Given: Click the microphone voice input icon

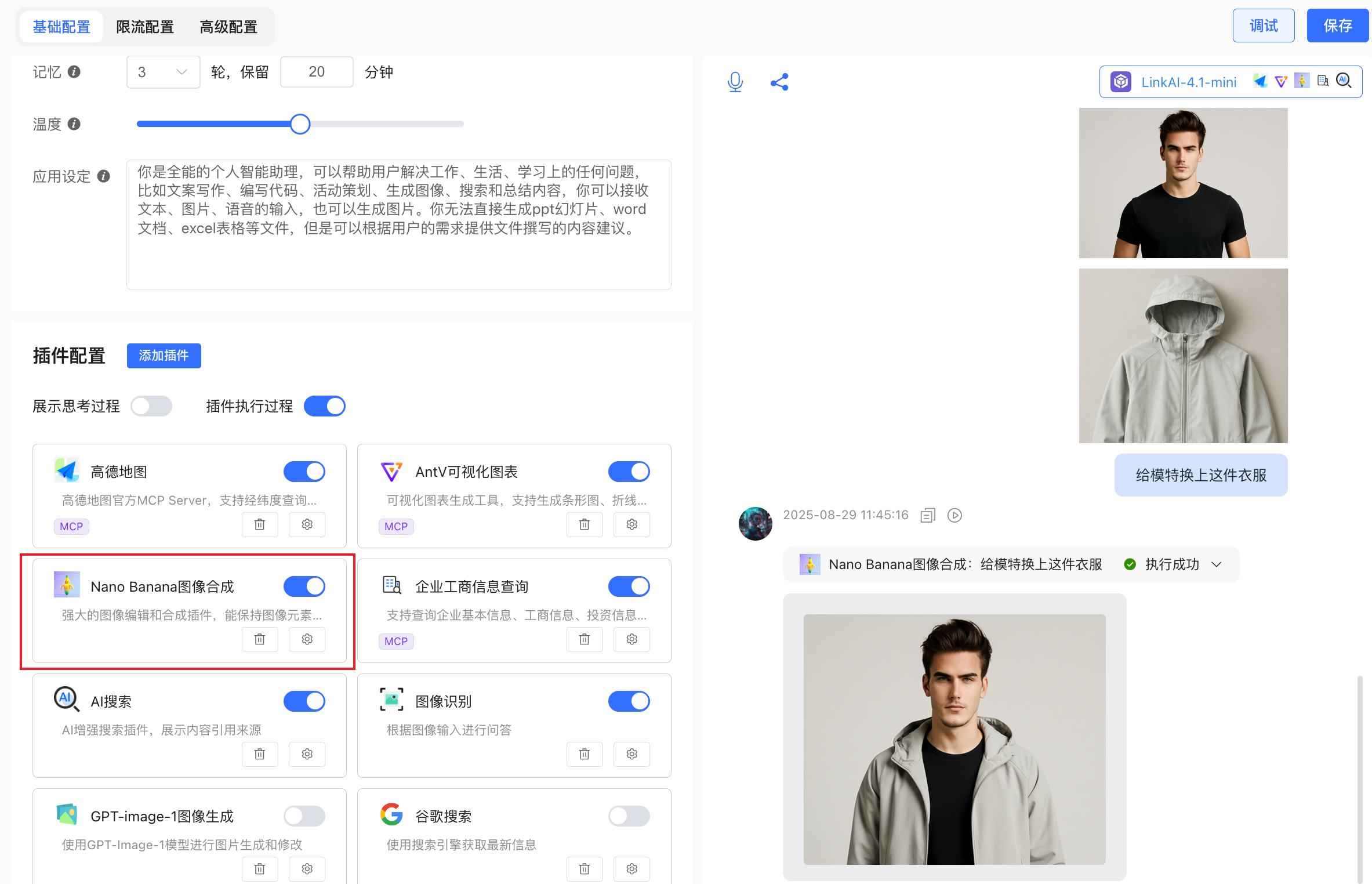Looking at the screenshot, I should (735, 82).
